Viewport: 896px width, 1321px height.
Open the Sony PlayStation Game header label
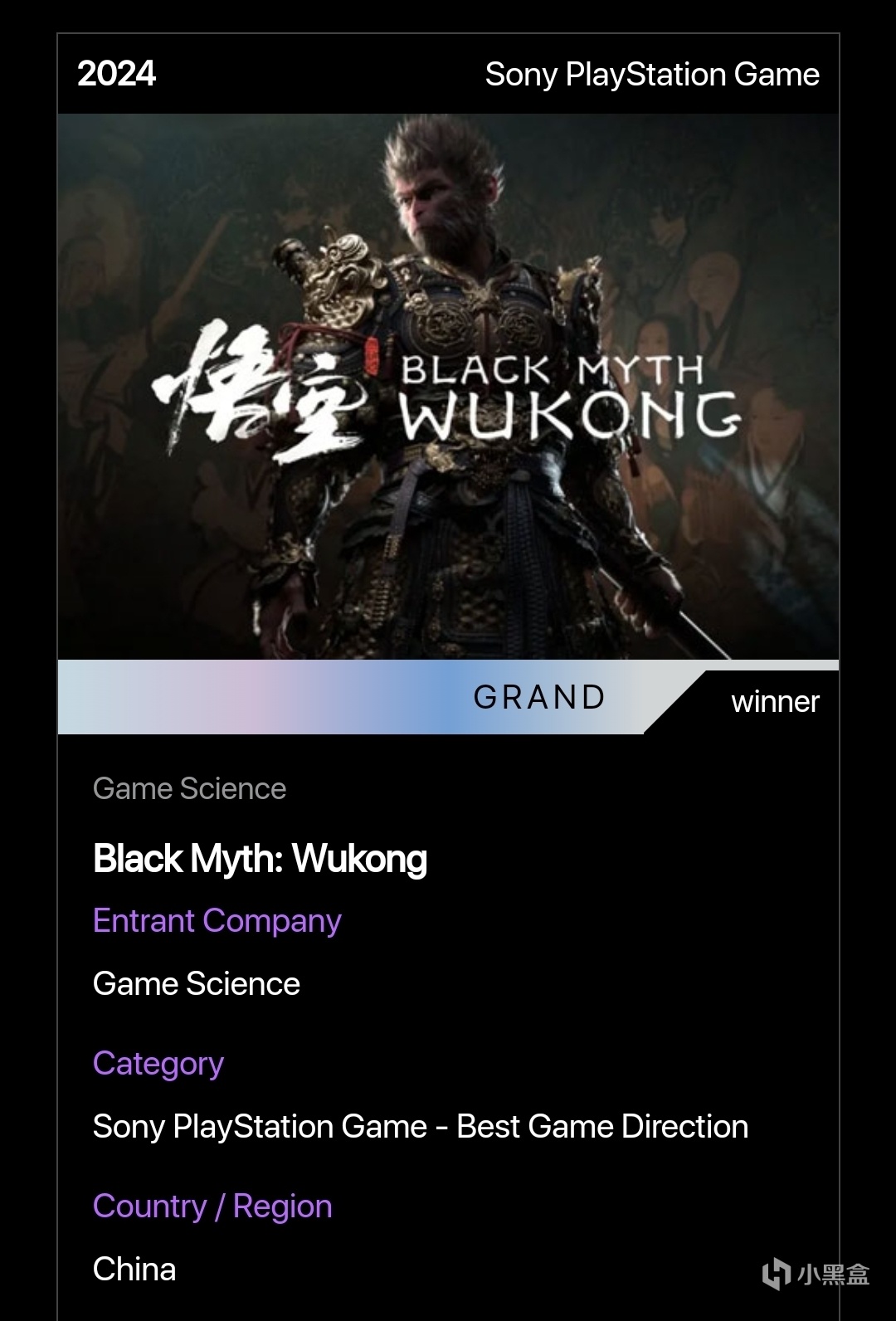(652, 75)
